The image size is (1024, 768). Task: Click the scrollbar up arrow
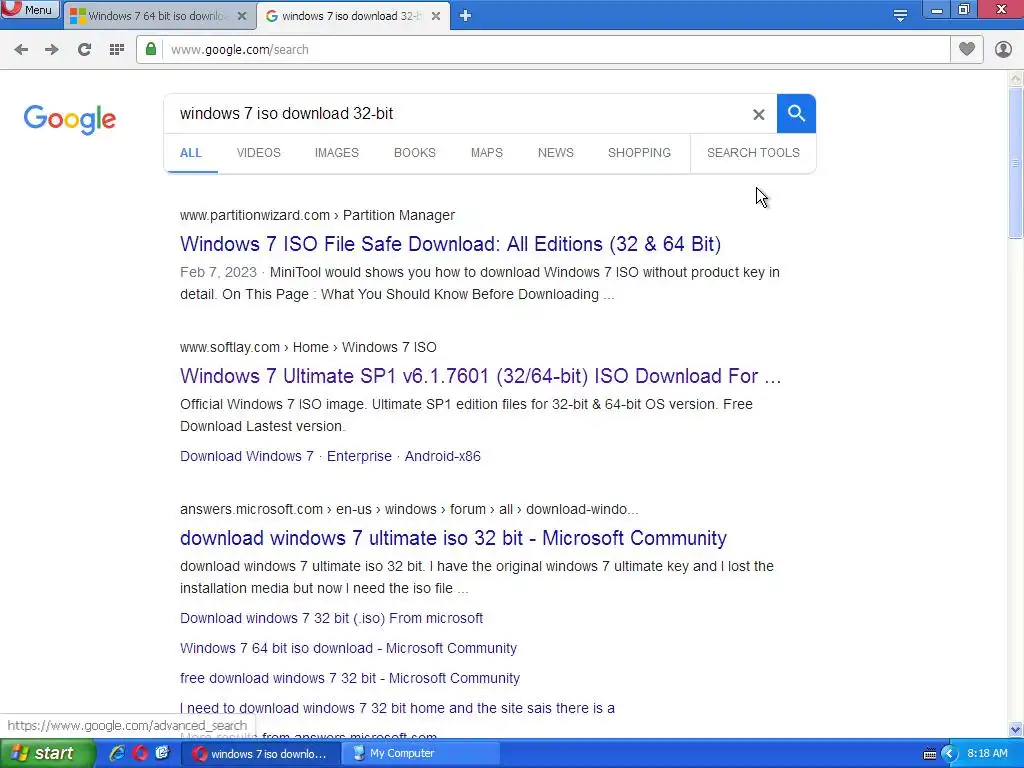point(1016,78)
